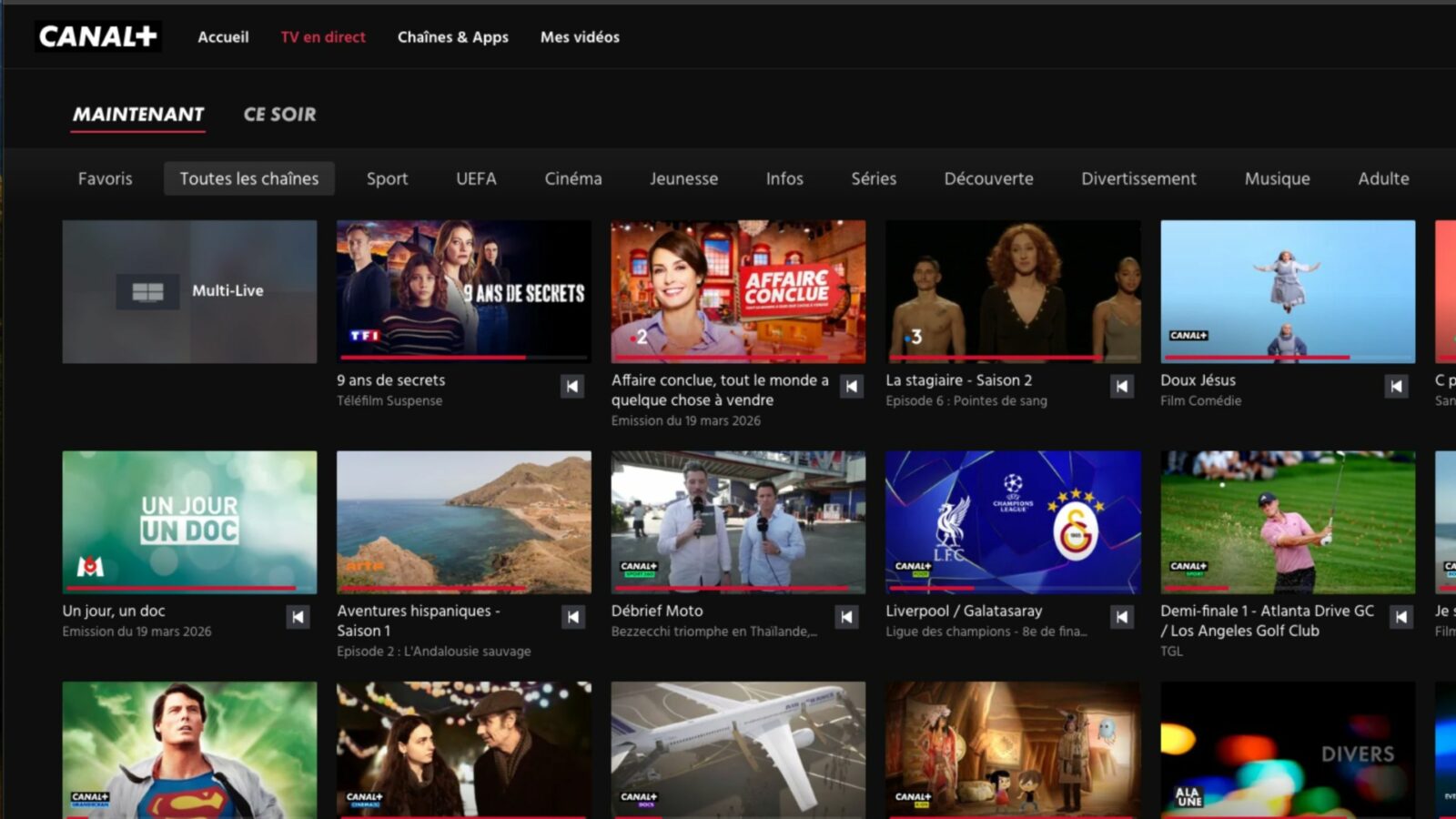The height and width of the screenshot is (819, 1456).
Task: Restart 9 ans de secrets from beginning
Action: (571, 387)
